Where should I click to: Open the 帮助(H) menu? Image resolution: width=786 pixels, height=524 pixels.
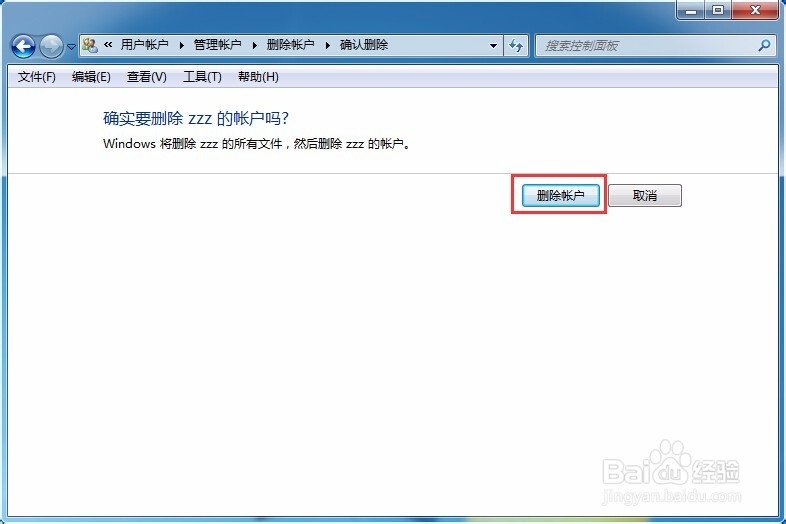pyautogui.click(x=258, y=77)
